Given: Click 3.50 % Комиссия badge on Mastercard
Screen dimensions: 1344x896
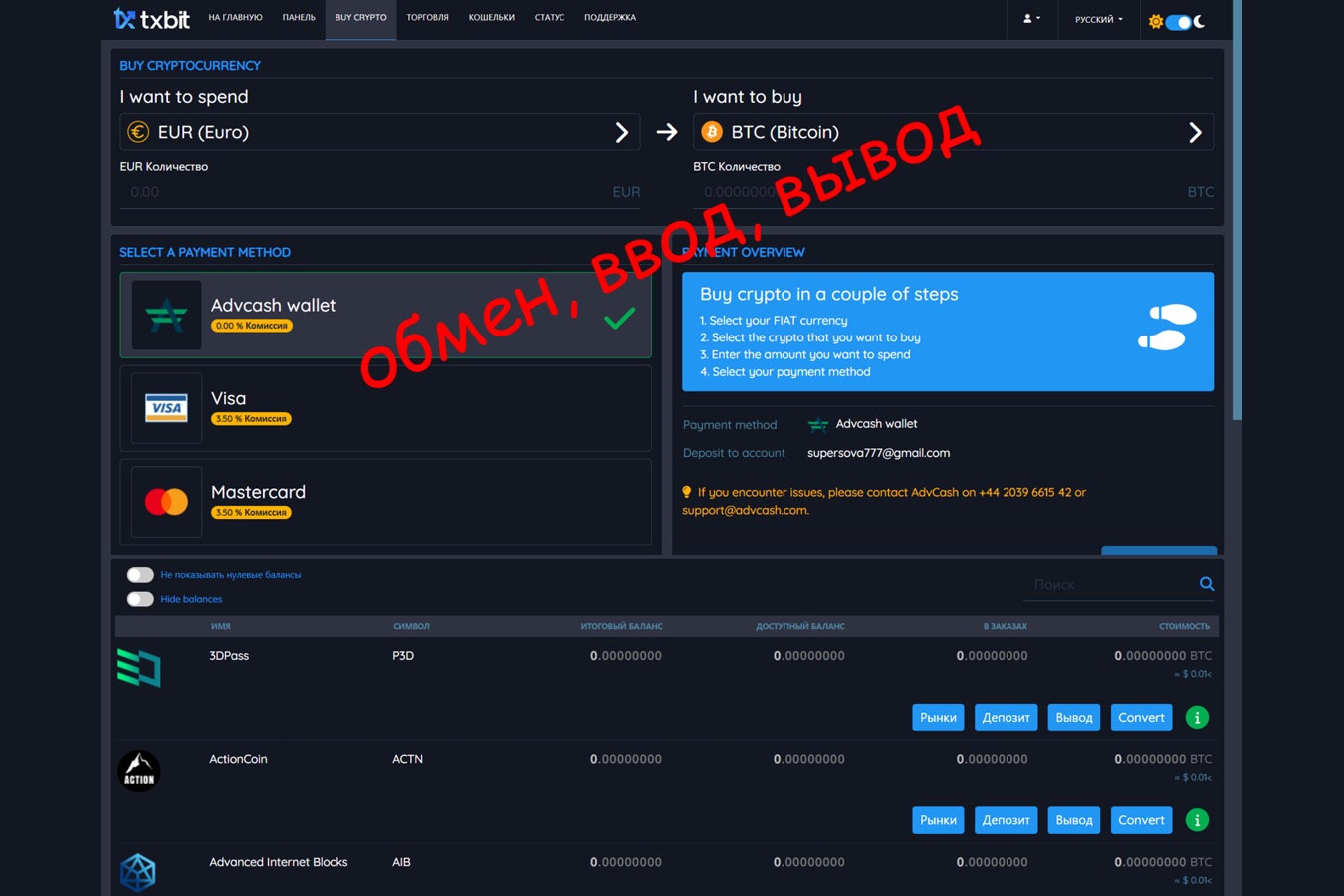Looking at the screenshot, I should [251, 513].
